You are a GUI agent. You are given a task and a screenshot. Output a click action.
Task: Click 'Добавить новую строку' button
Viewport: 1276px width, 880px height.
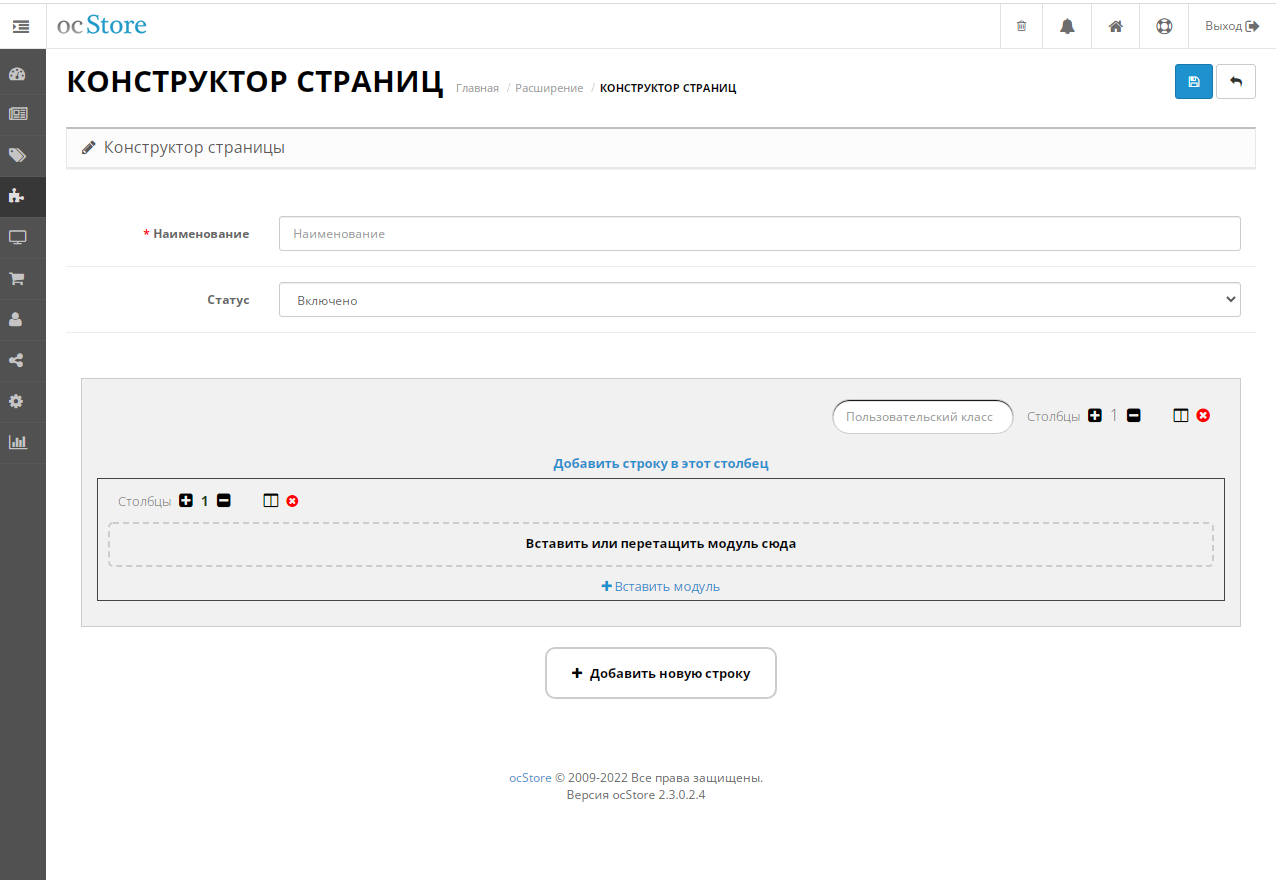coord(660,673)
